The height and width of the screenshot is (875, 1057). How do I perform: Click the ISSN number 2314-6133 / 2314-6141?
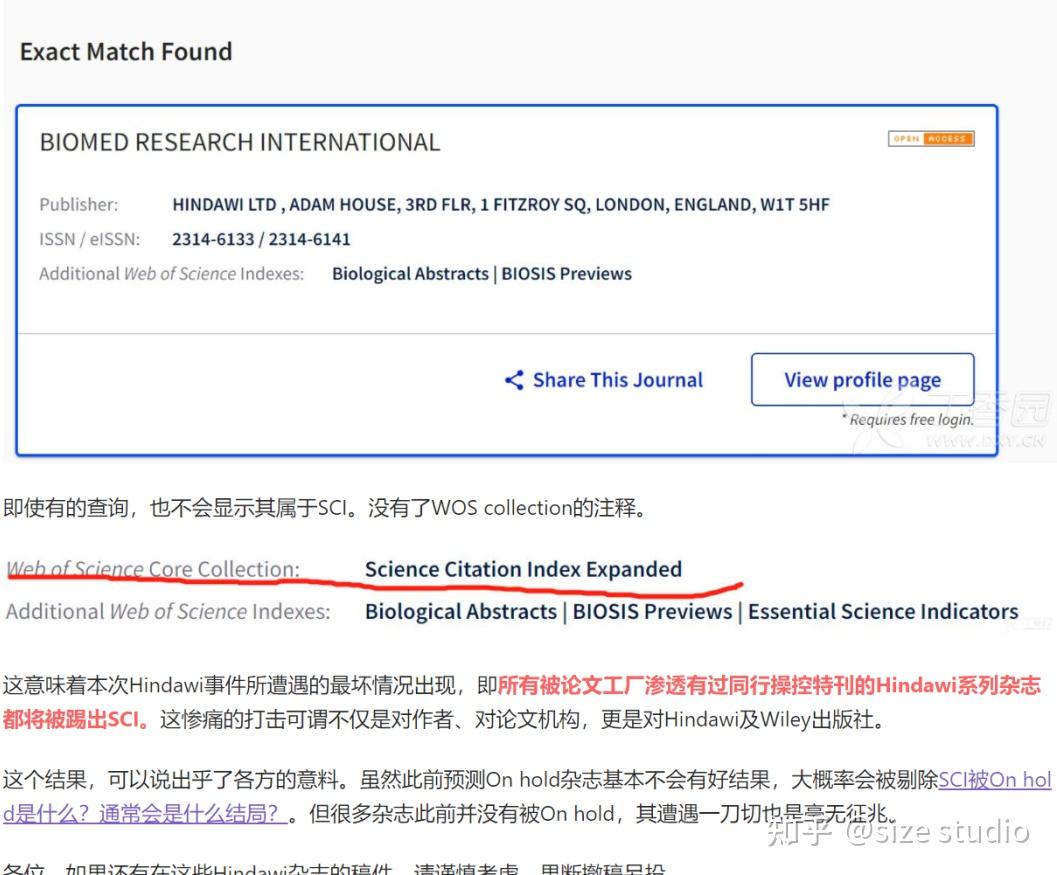262,239
